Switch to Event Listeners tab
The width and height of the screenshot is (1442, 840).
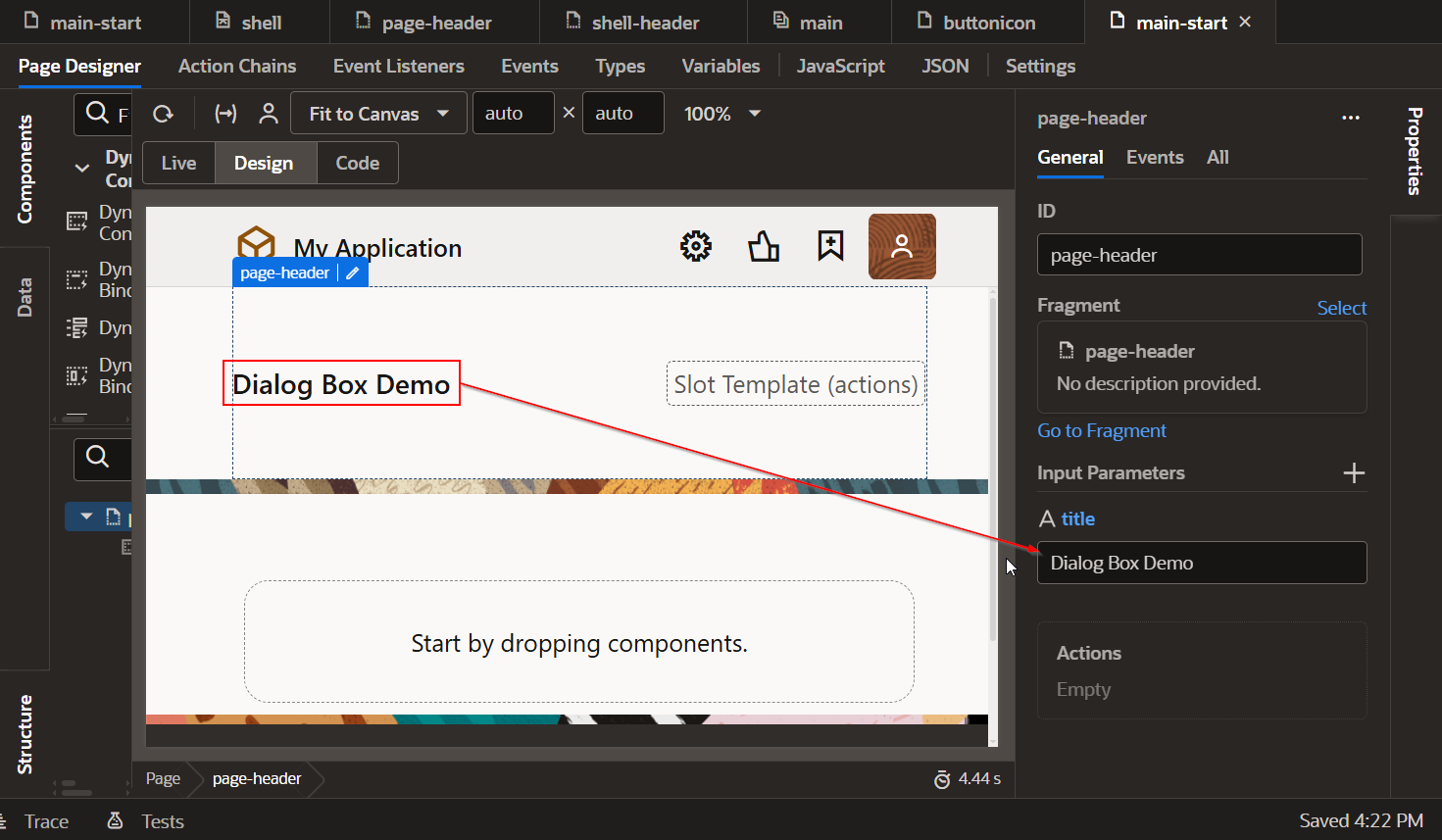[x=399, y=66]
